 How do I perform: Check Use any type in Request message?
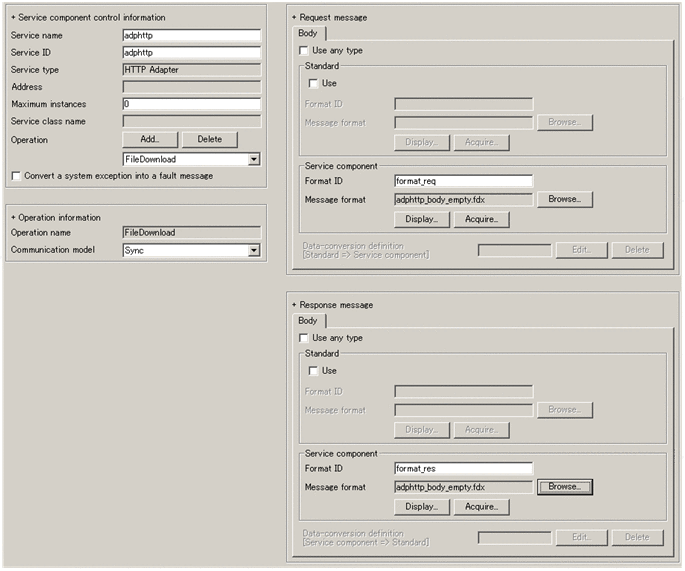pyautogui.click(x=305, y=50)
